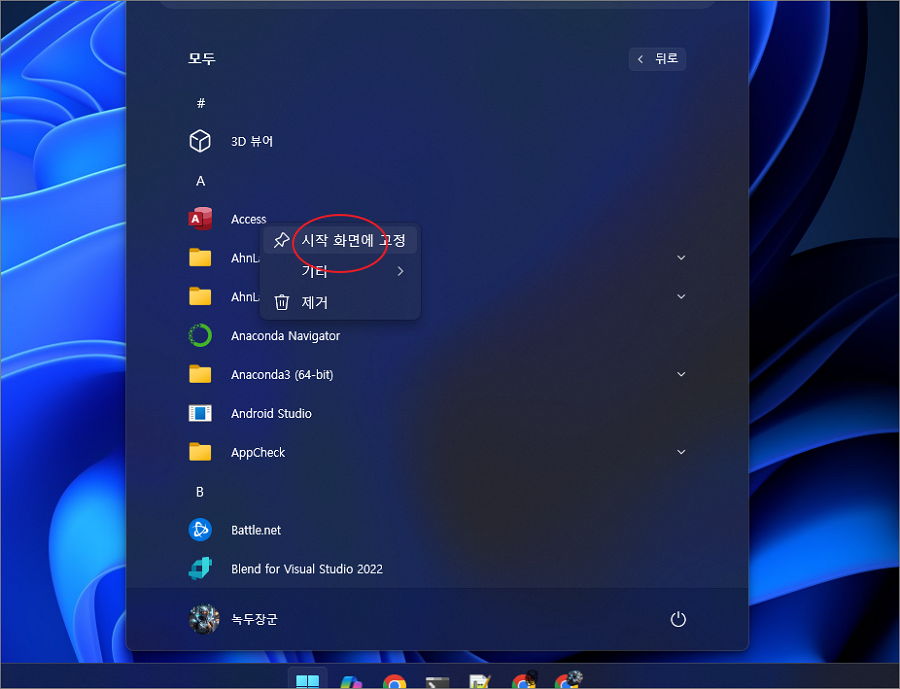The width and height of the screenshot is (900, 689).
Task: Click the AppCheck folder name
Action: [258, 452]
